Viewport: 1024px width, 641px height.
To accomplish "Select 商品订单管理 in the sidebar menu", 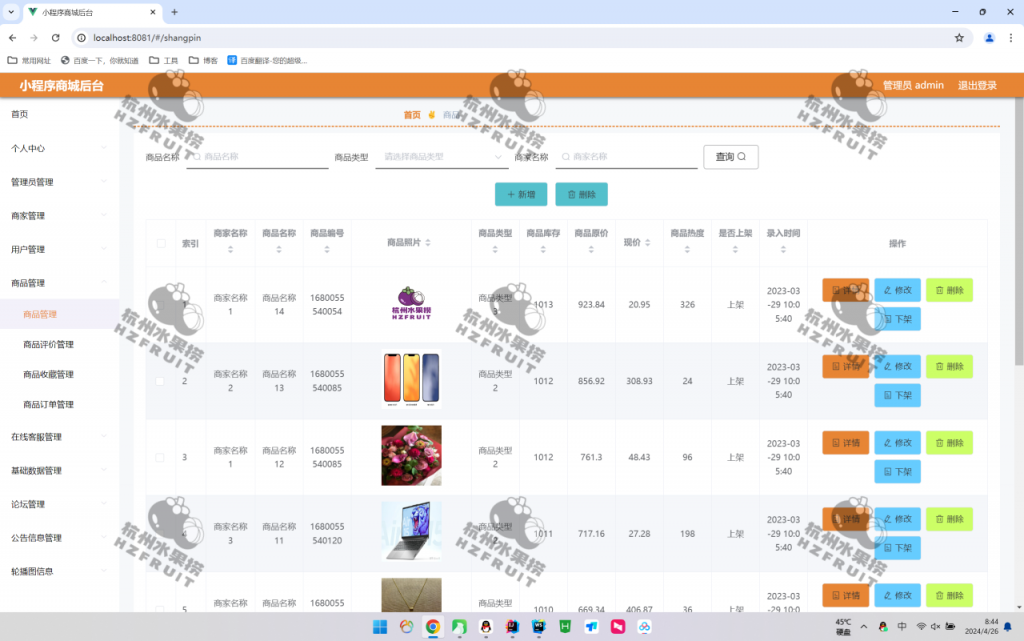I will tap(51, 404).
